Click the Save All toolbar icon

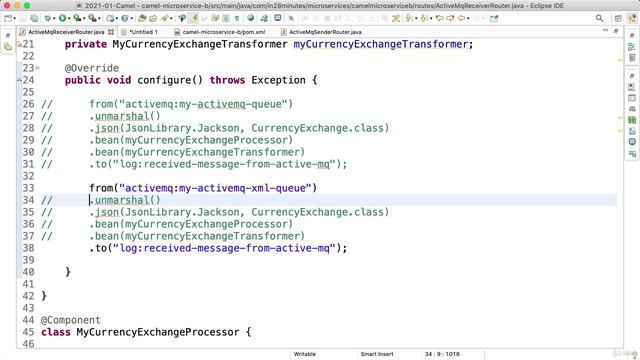point(34,18)
